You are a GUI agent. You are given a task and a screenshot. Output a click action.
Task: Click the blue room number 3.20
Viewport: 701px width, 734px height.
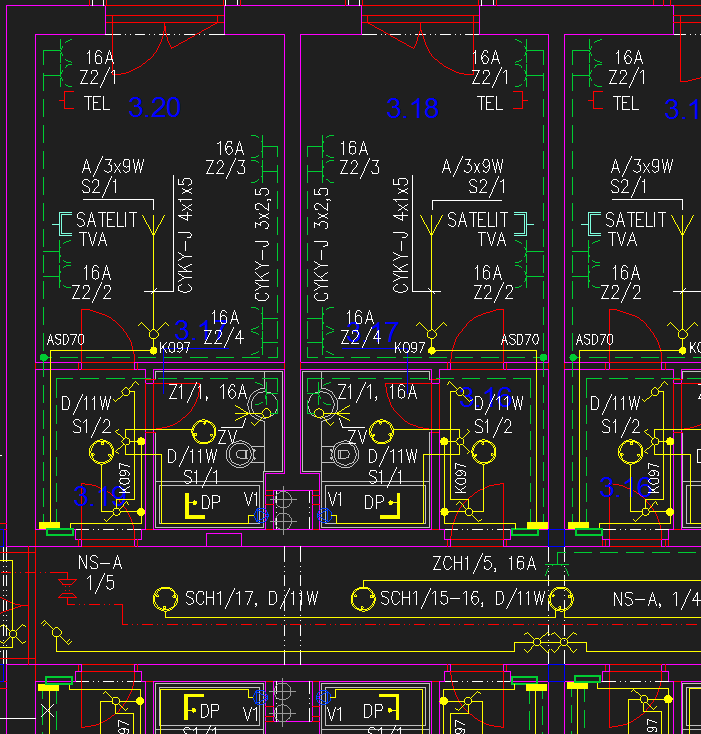[154, 107]
